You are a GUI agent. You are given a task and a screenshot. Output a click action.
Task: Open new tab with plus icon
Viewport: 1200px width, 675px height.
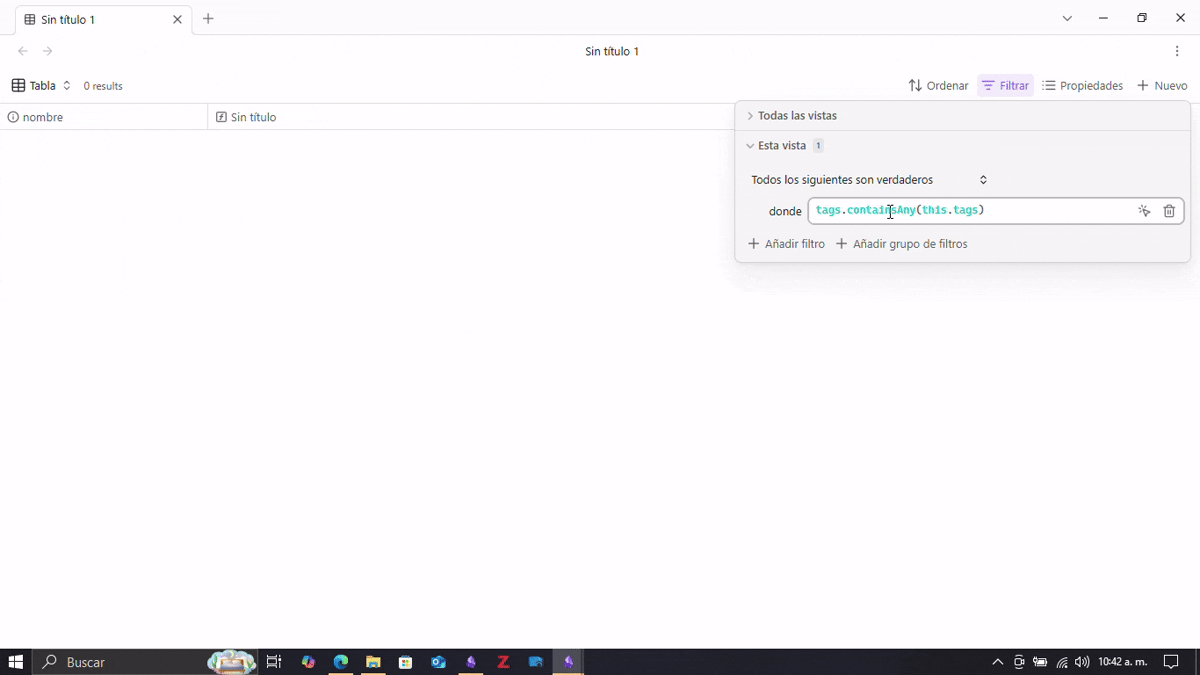(208, 19)
